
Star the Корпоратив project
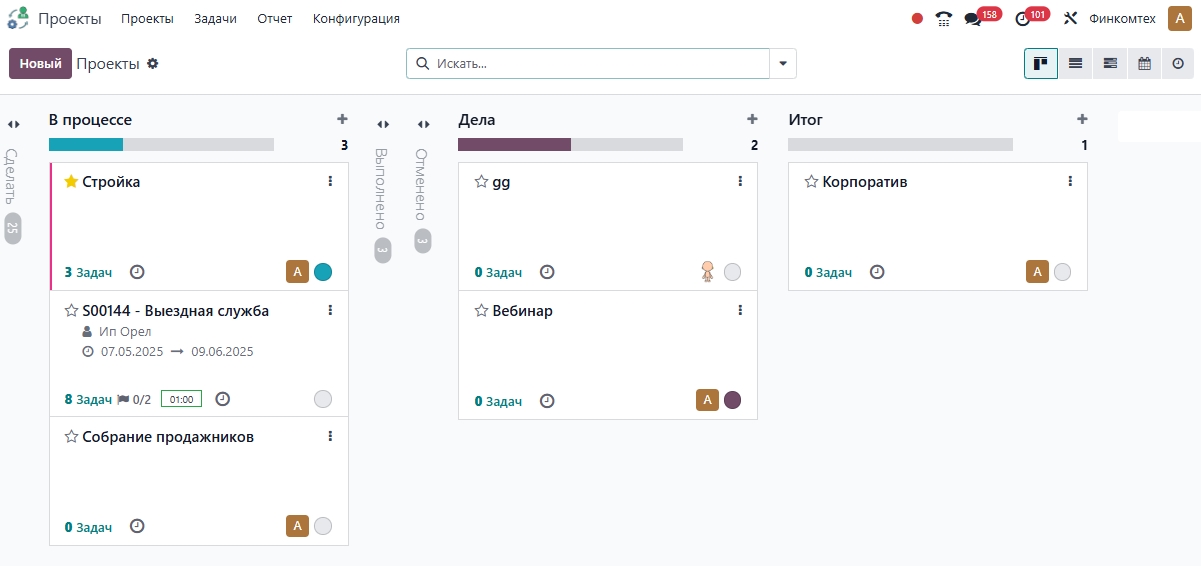coord(811,182)
